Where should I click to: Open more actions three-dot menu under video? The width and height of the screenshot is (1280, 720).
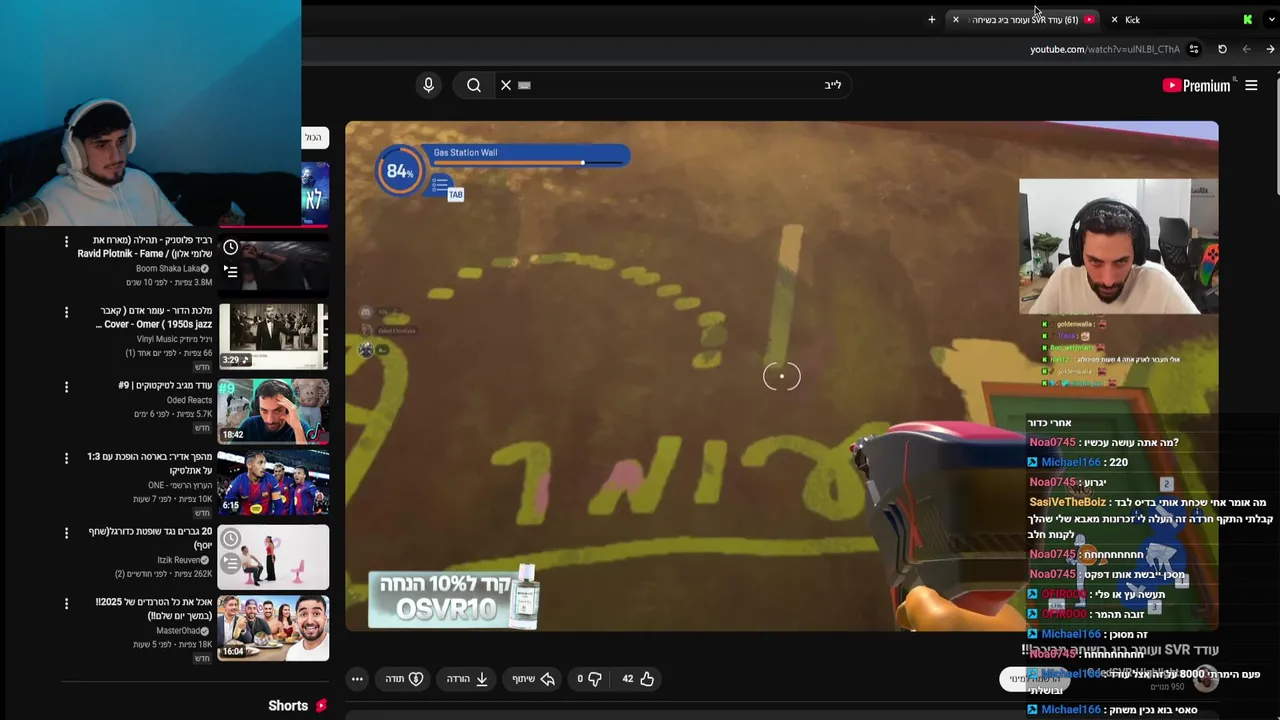(x=357, y=679)
